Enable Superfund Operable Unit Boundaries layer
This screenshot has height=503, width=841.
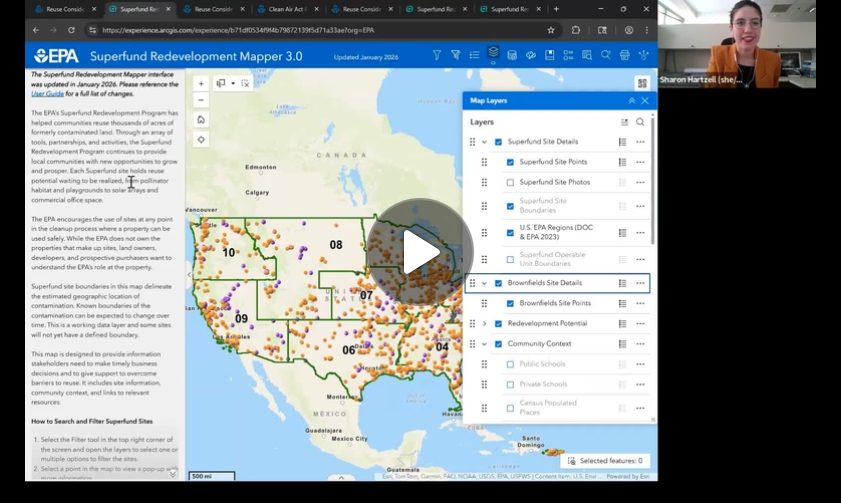point(510,260)
